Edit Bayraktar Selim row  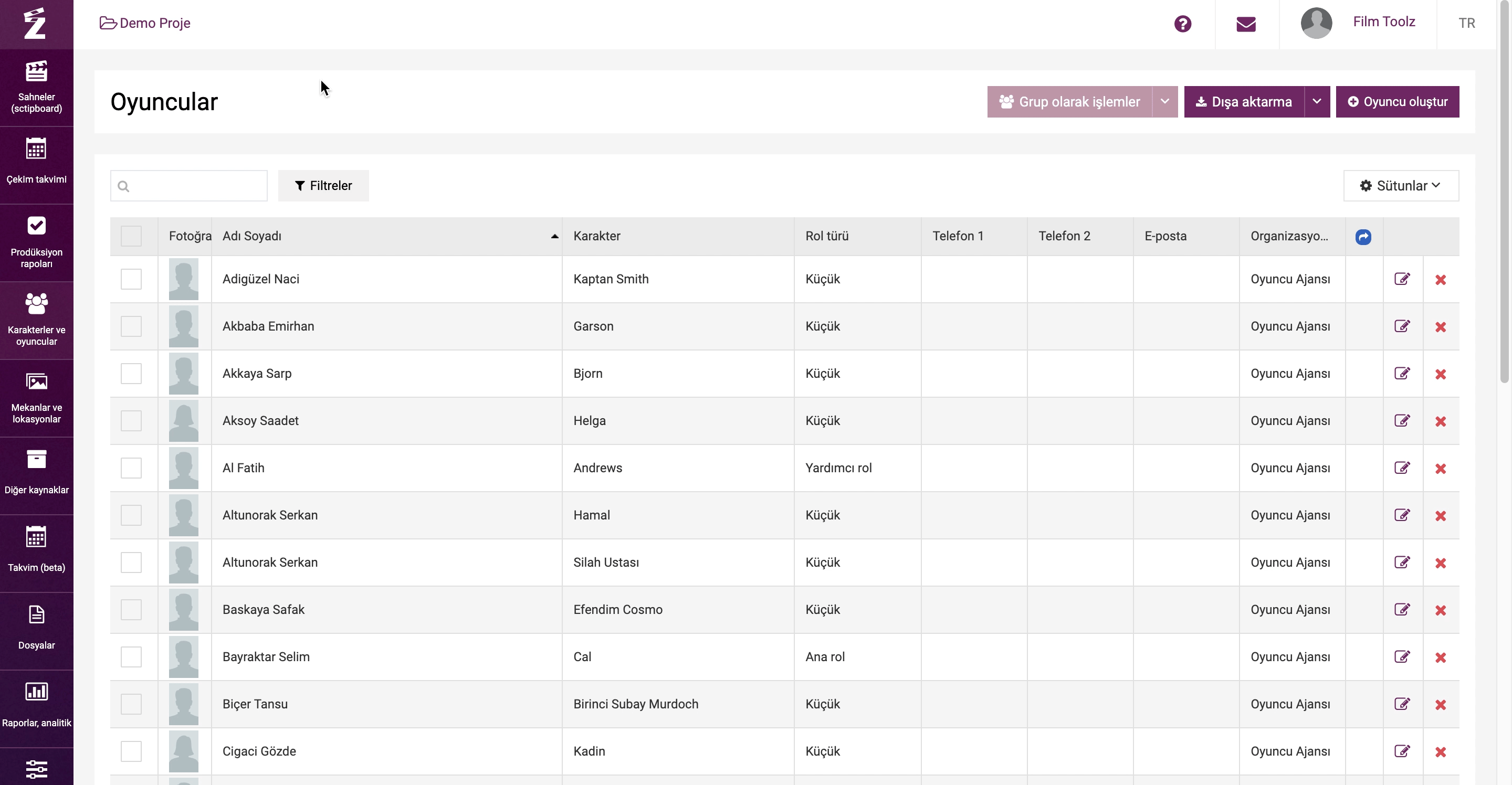(x=1402, y=656)
